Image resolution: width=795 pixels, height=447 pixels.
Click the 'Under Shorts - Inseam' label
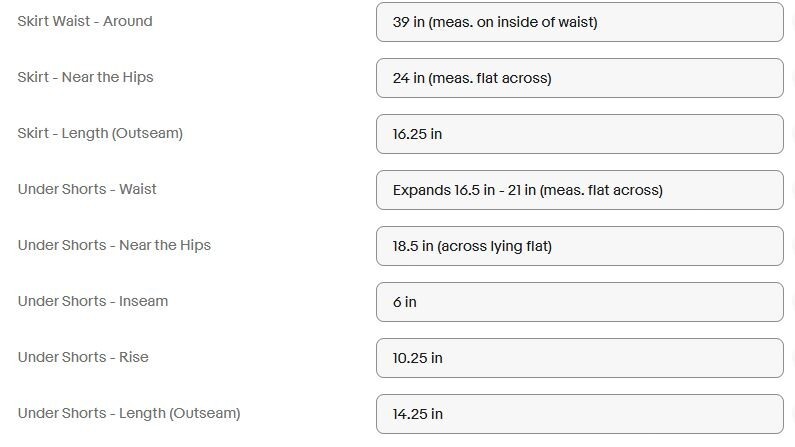click(93, 301)
